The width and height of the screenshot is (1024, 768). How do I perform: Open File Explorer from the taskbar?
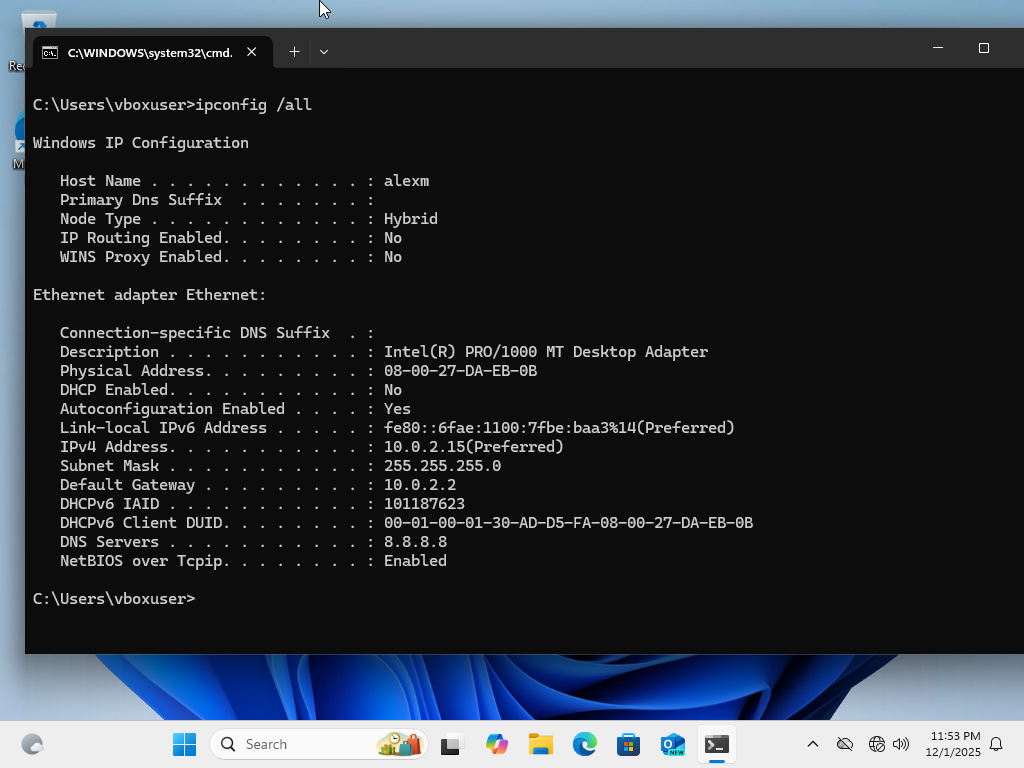click(541, 744)
